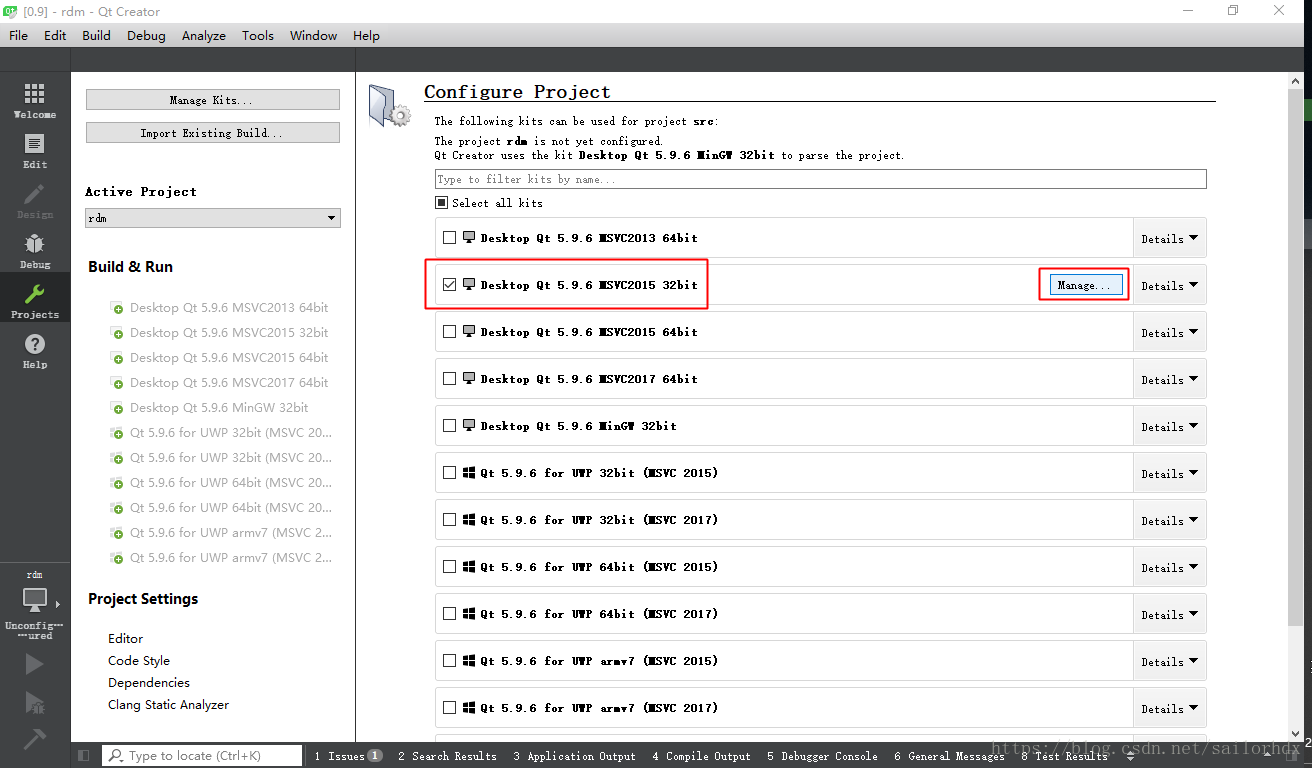
Task: Expand Details for MSVC2013 64bit kit
Action: click(1169, 238)
